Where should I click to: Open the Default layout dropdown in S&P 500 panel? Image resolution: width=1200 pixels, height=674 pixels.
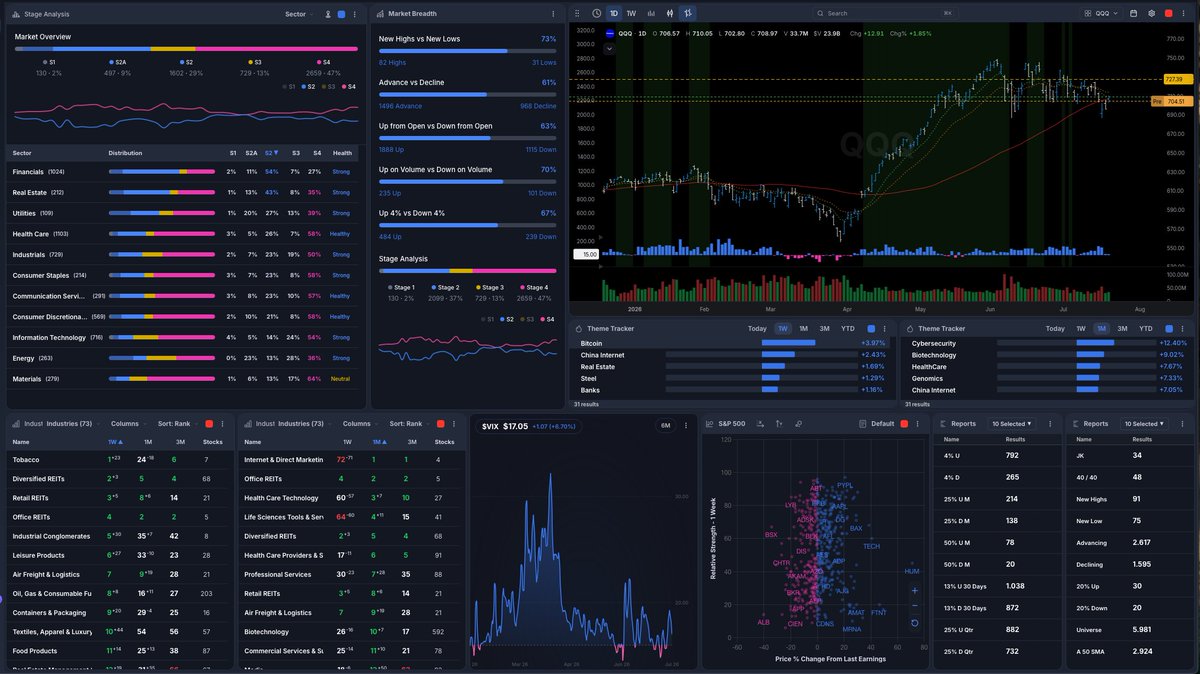(x=876, y=423)
